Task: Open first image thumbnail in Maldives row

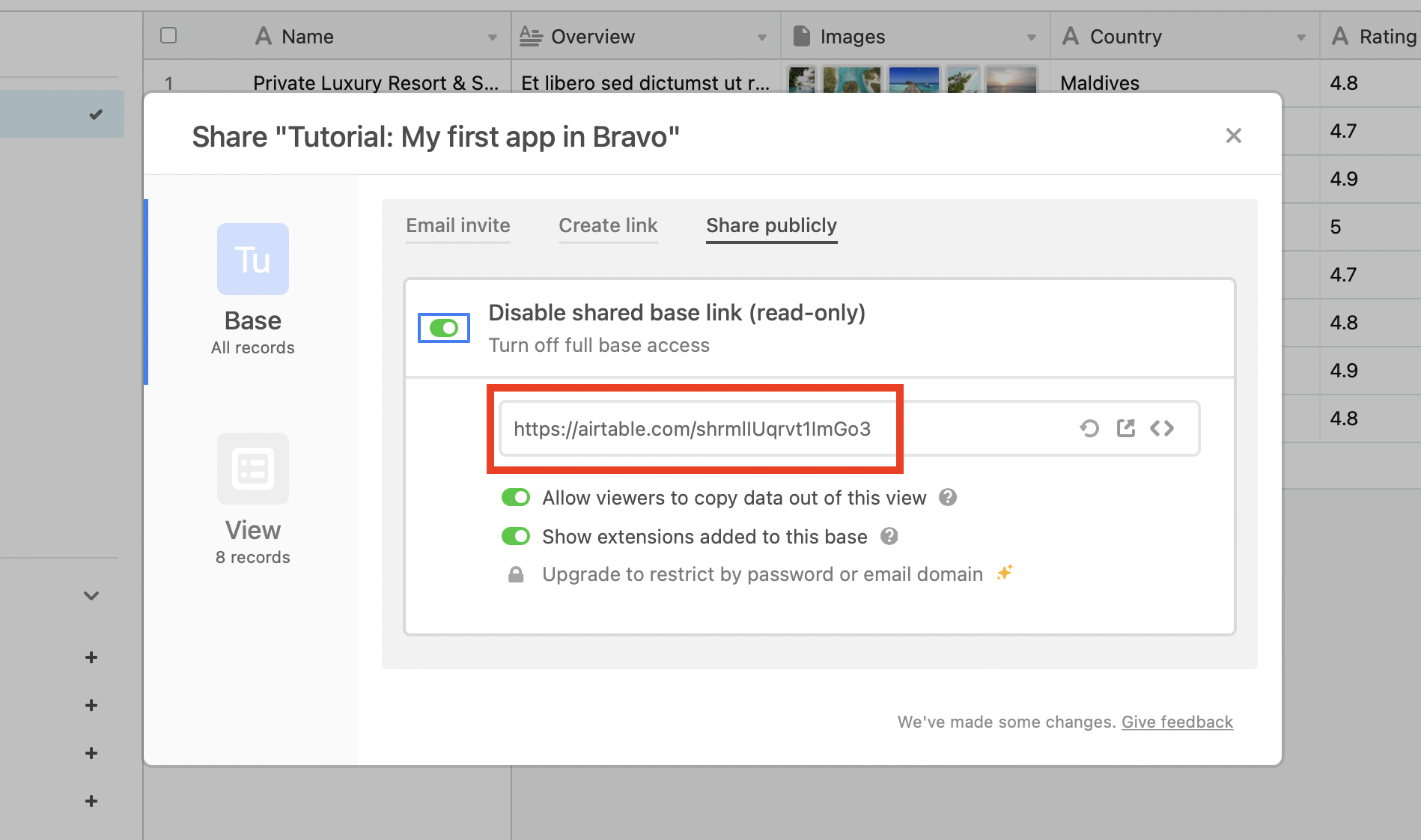Action: (802, 79)
